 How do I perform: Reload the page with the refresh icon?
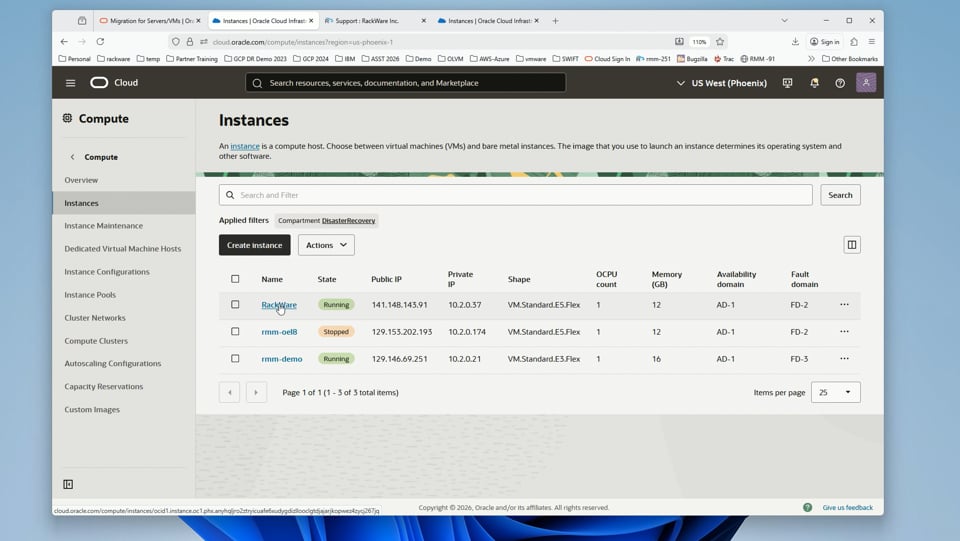click(x=100, y=42)
